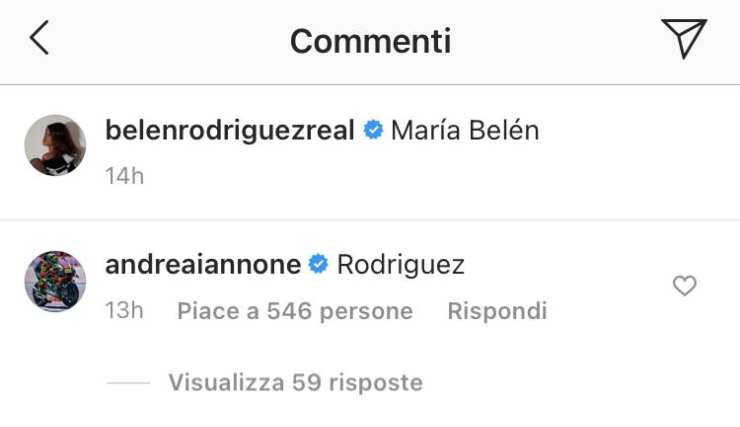Click verified badge next to andreaiannone
The width and height of the screenshot is (740, 427).
click(319, 265)
